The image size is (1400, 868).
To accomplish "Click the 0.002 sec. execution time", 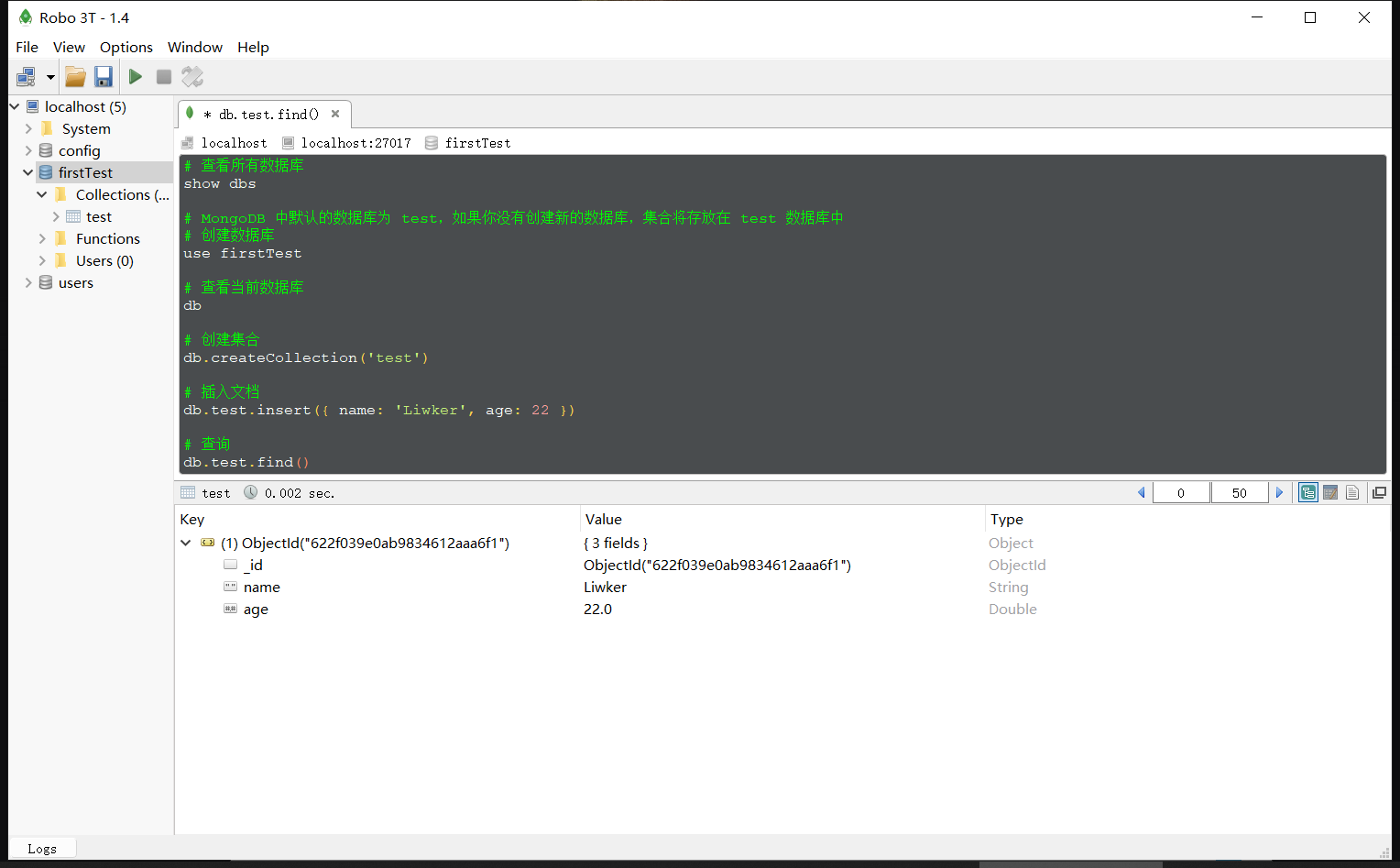I will pyautogui.click(x=300, y=493).
